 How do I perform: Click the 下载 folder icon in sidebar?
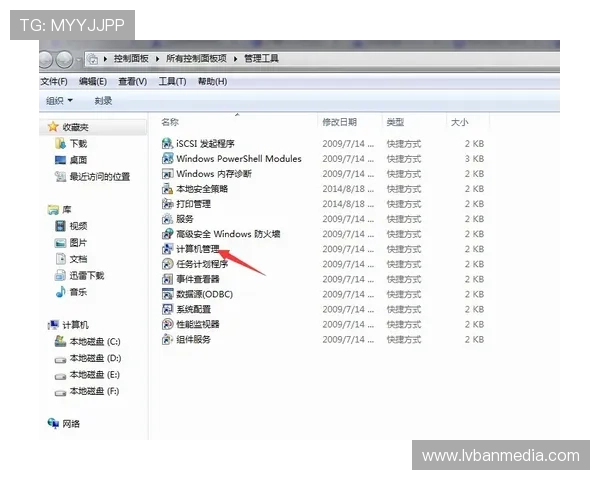click(60, 144)
